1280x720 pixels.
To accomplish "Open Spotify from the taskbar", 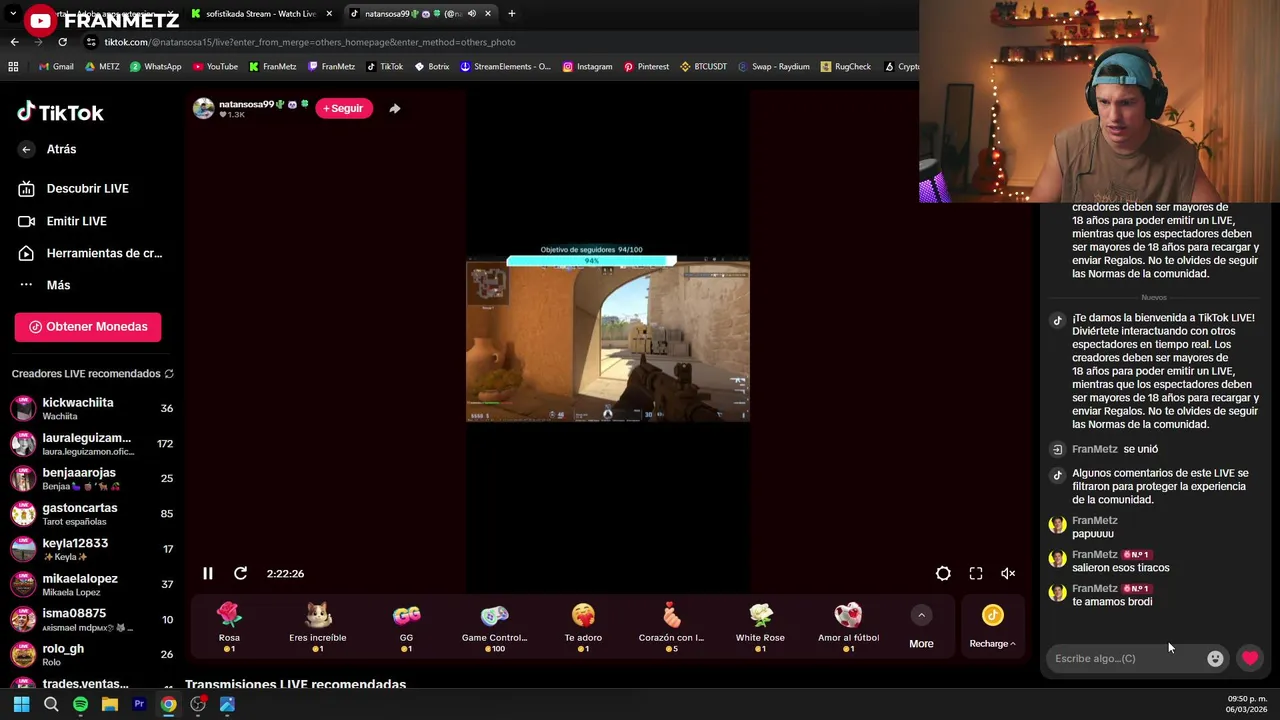I will [80, 704].
